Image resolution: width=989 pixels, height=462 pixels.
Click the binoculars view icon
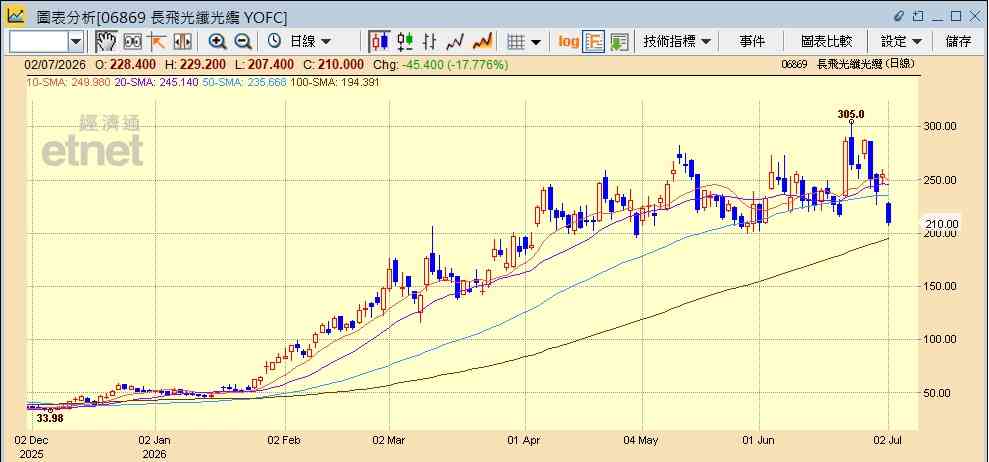pyautogui.click(x=132, y=42)
